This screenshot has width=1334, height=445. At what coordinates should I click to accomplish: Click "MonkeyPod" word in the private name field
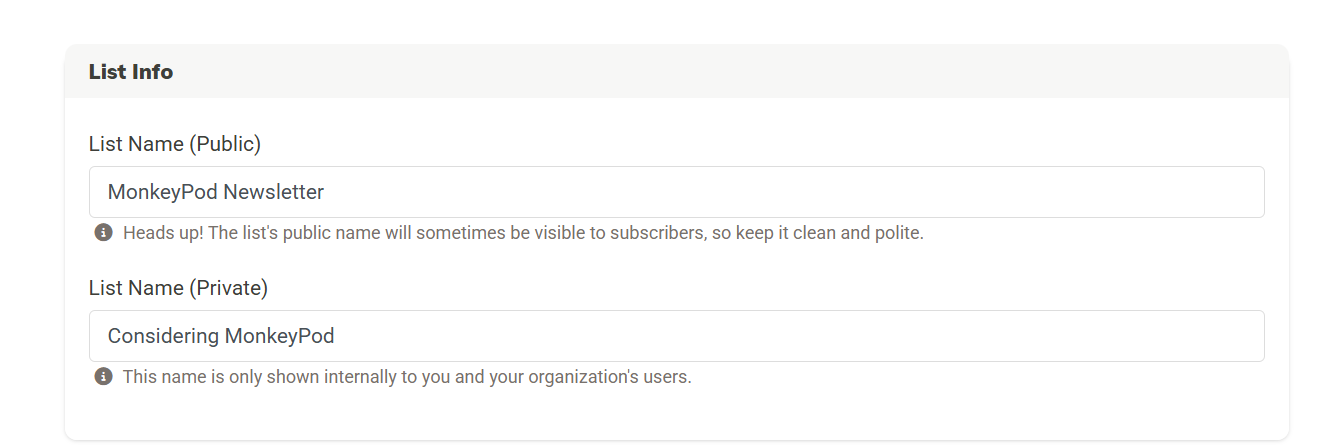point(279,336)
